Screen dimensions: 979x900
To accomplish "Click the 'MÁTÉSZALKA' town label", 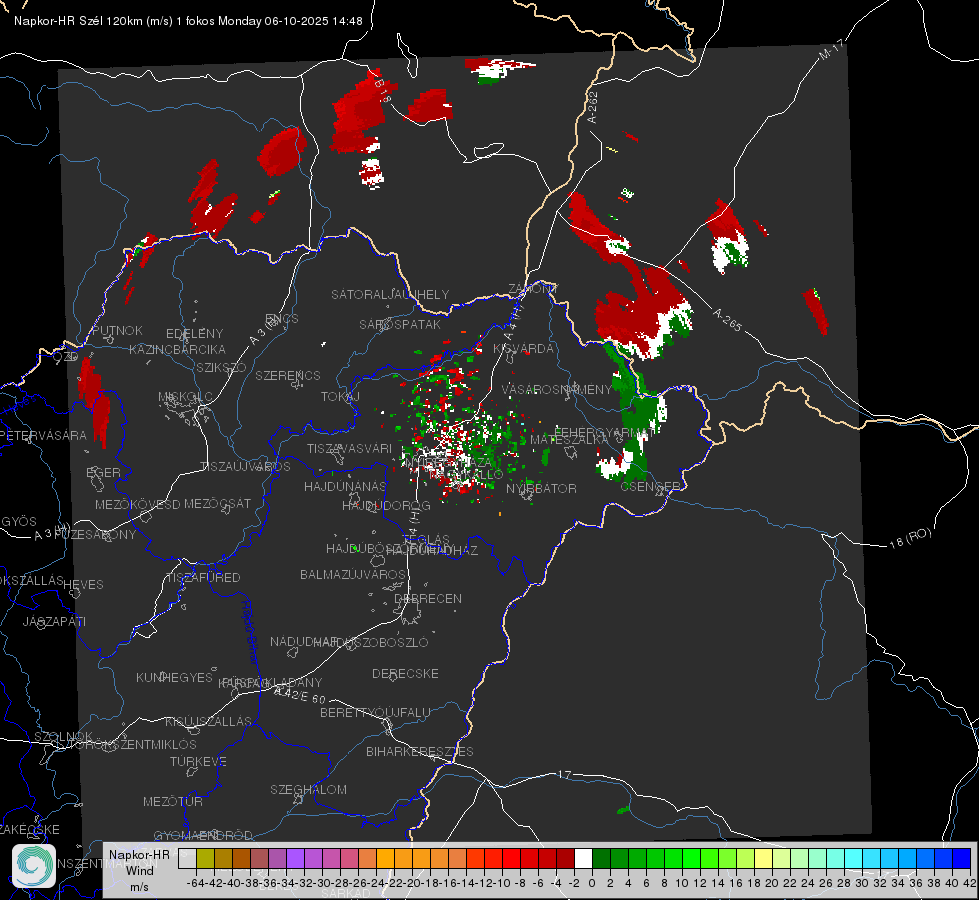I will tap(569, 440).
